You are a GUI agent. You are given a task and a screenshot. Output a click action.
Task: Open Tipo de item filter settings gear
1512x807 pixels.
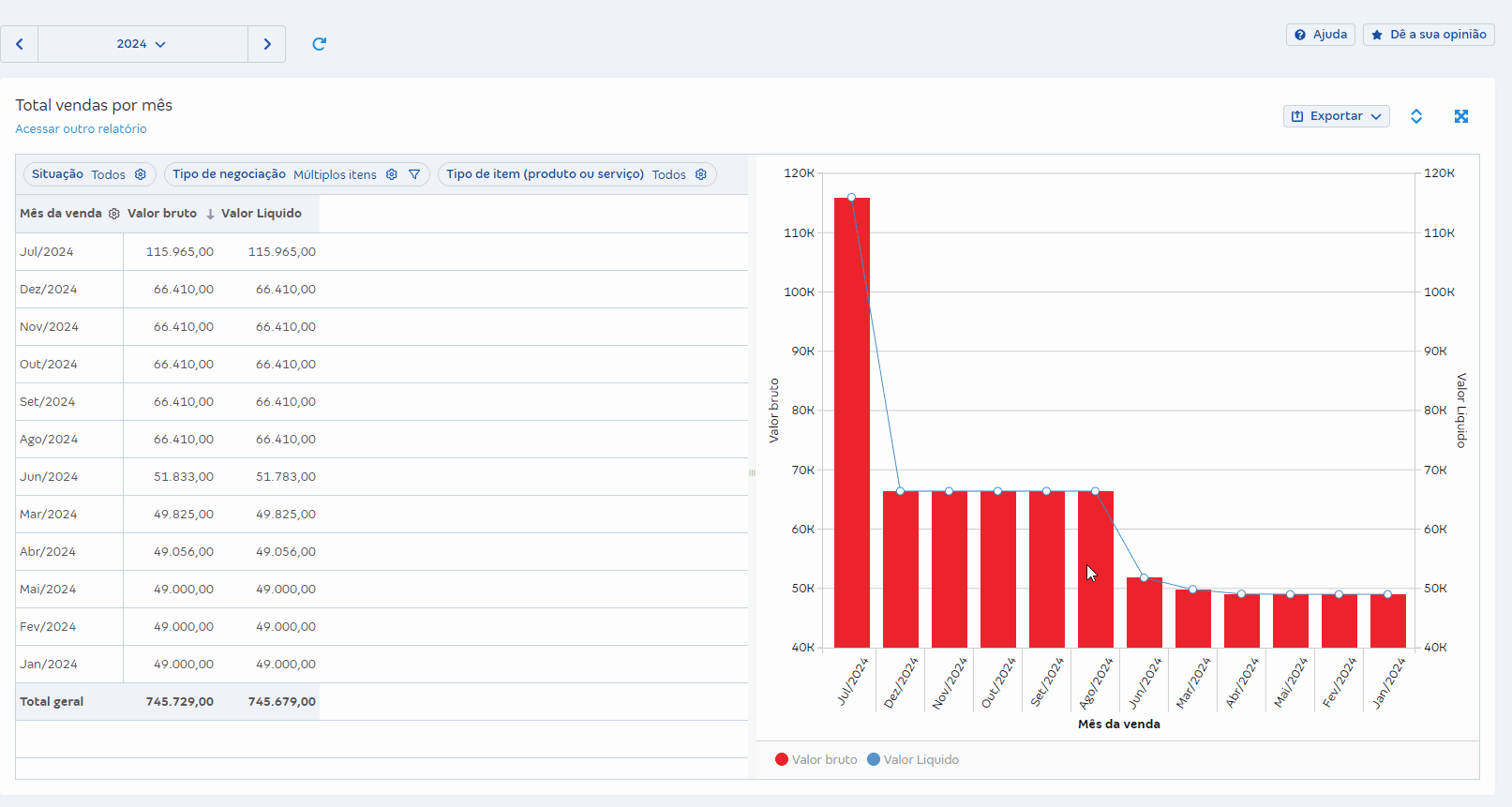point(701,174)
